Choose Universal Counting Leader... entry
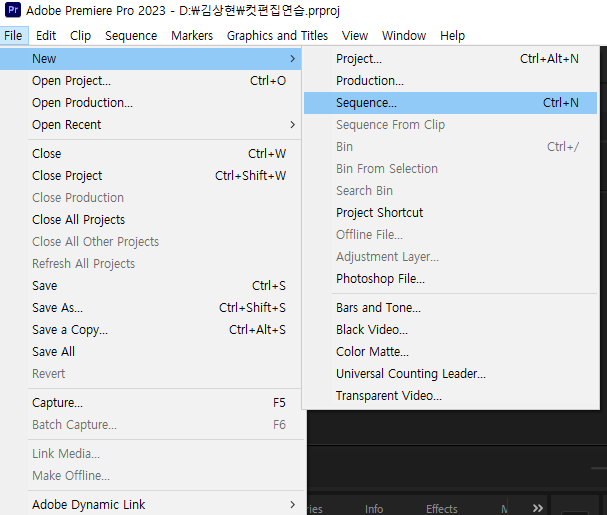607x515 pixels. point(450,374)
